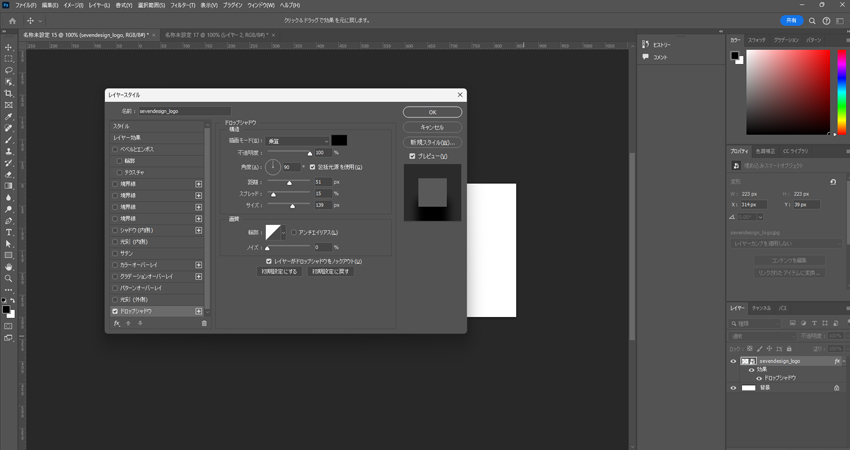This screenshot has height=450, width=850.
Task: Switch to the チャンネル tab
Action: [x=761, y=308]
